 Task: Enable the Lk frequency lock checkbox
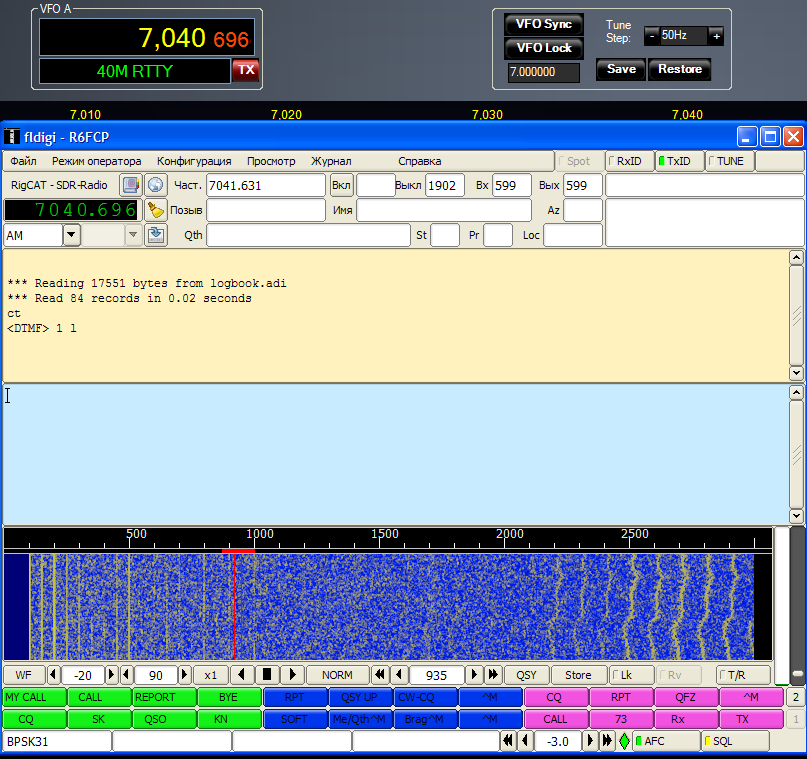click(630, 675)
